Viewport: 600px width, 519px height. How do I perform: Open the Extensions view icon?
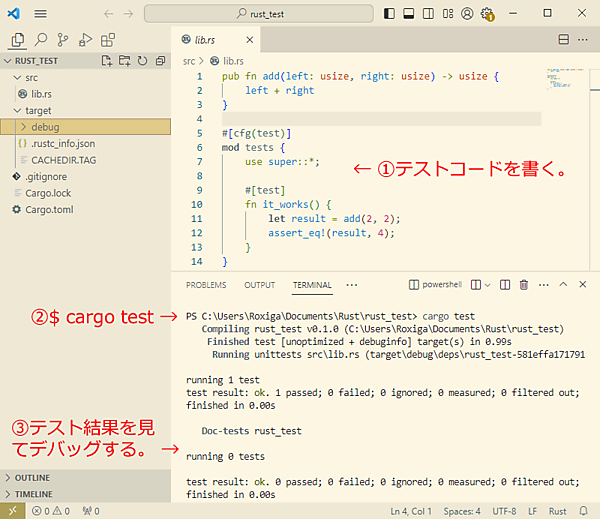click(108, 40)
